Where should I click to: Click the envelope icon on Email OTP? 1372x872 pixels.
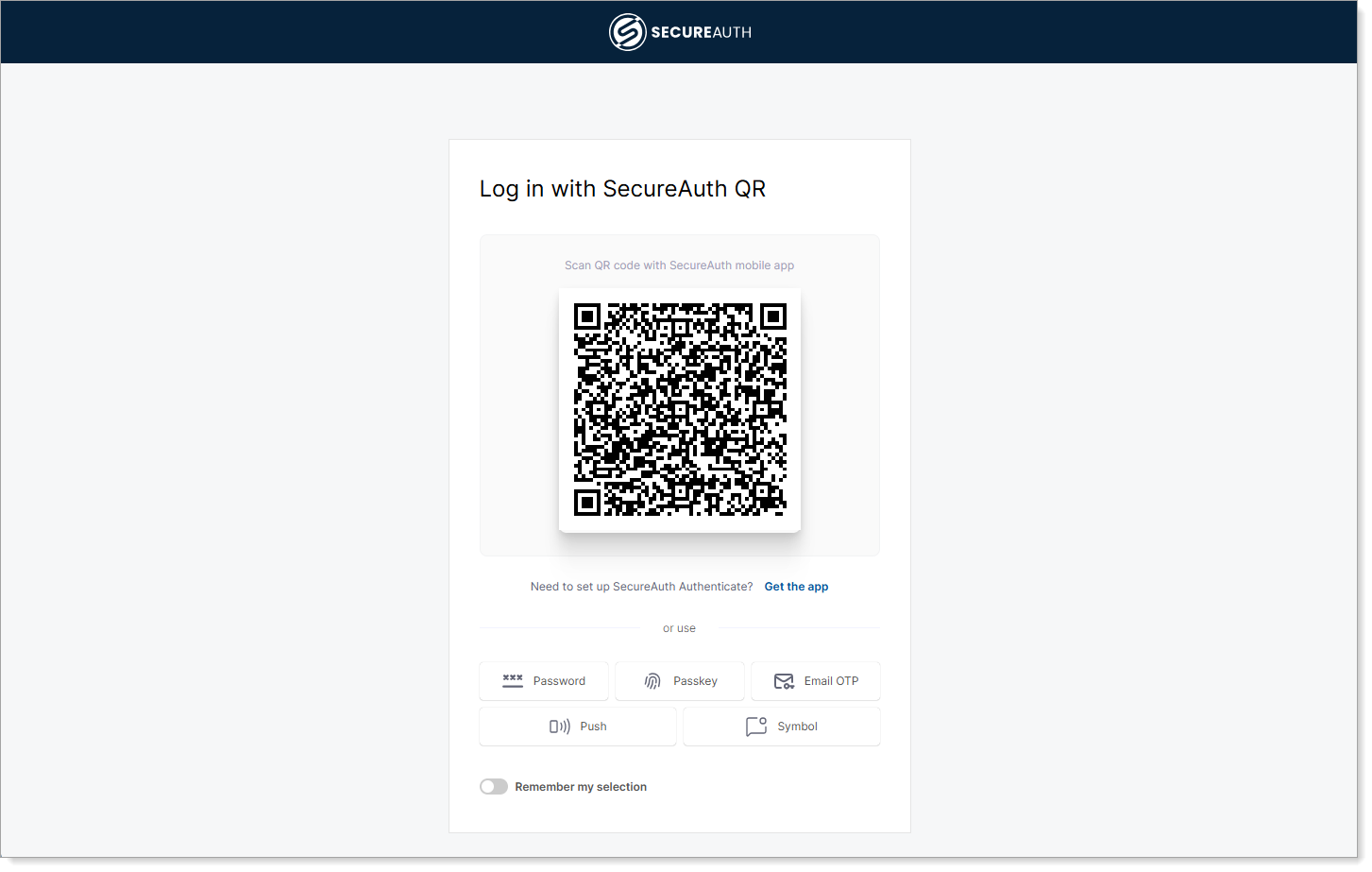[783, 680]
